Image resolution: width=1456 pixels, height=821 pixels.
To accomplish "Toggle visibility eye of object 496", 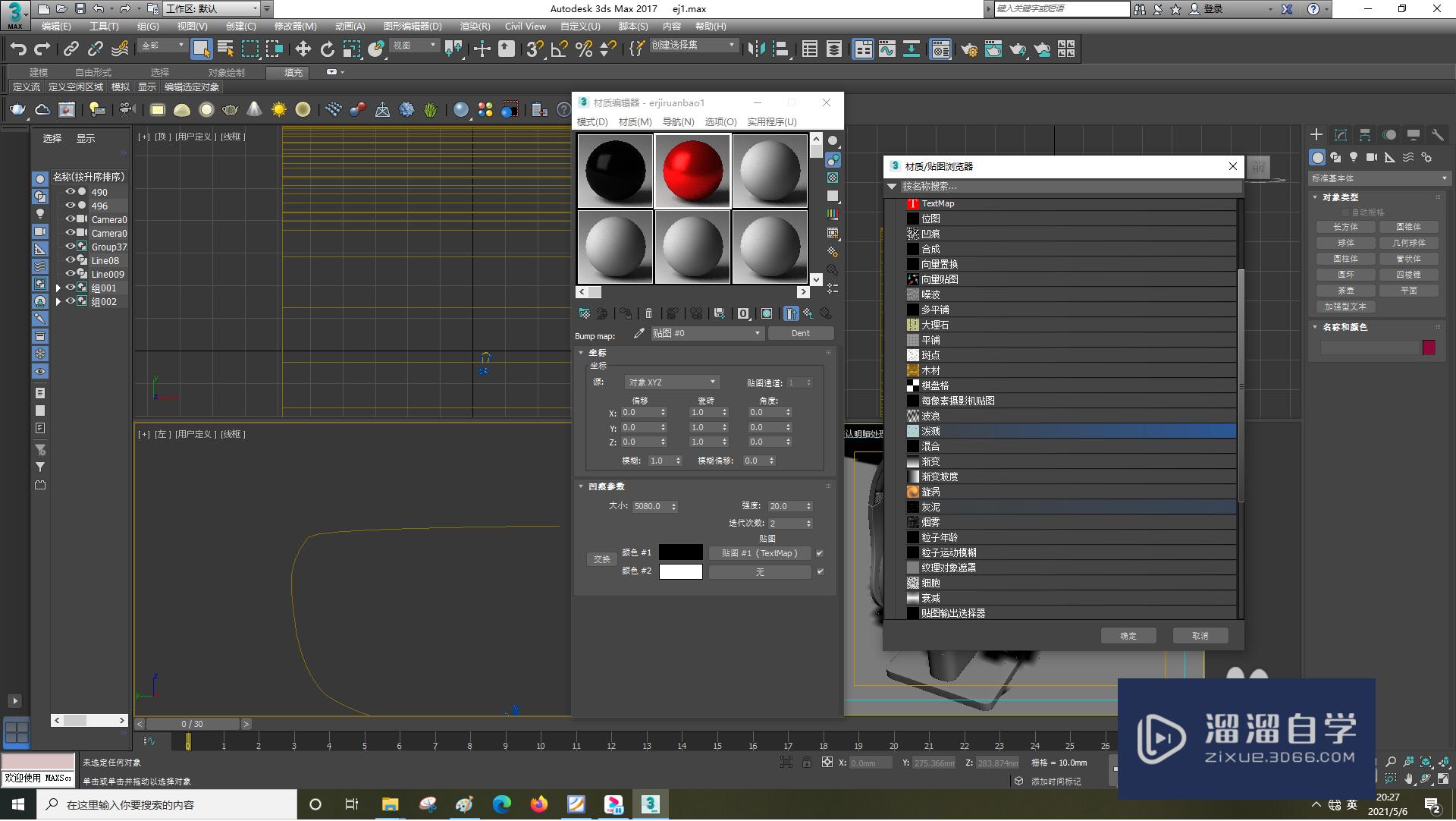I will [x=71, y=206].
